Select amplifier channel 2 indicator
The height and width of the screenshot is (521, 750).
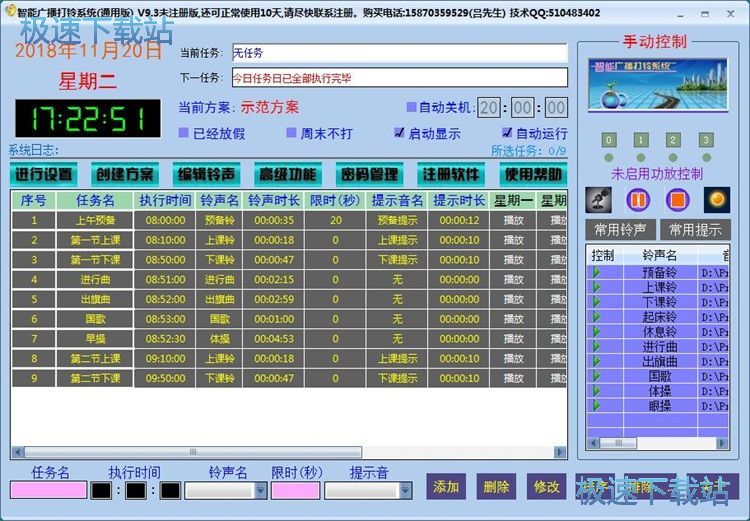673,140
